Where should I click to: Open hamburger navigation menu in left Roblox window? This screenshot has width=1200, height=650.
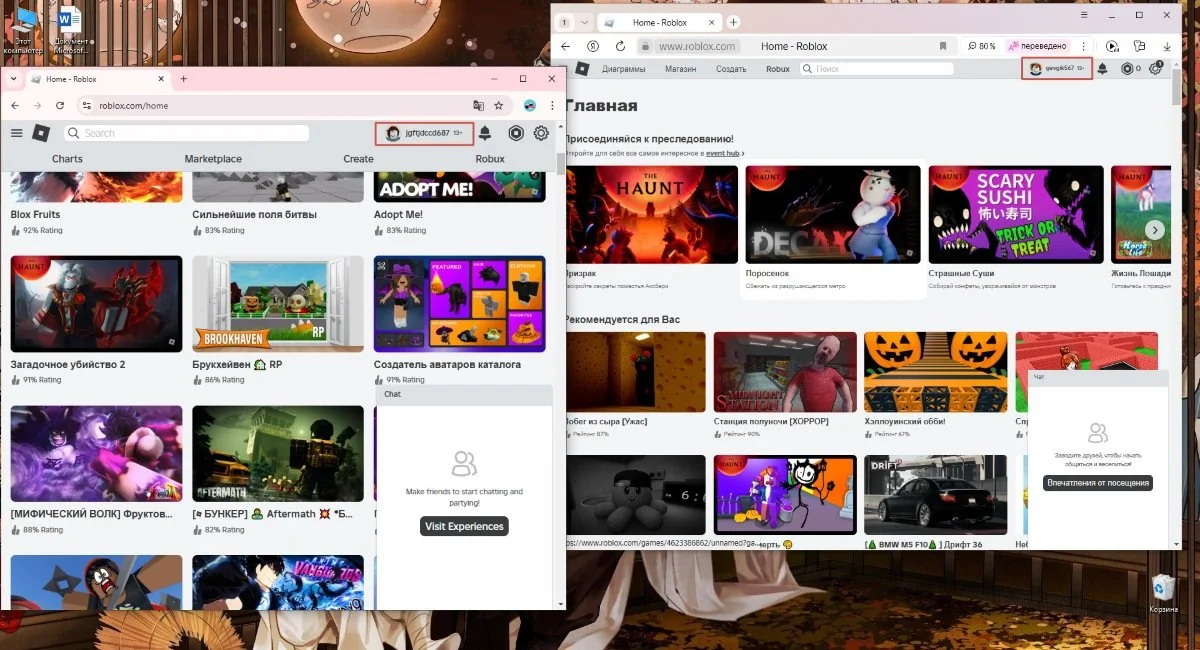point(17,133)
